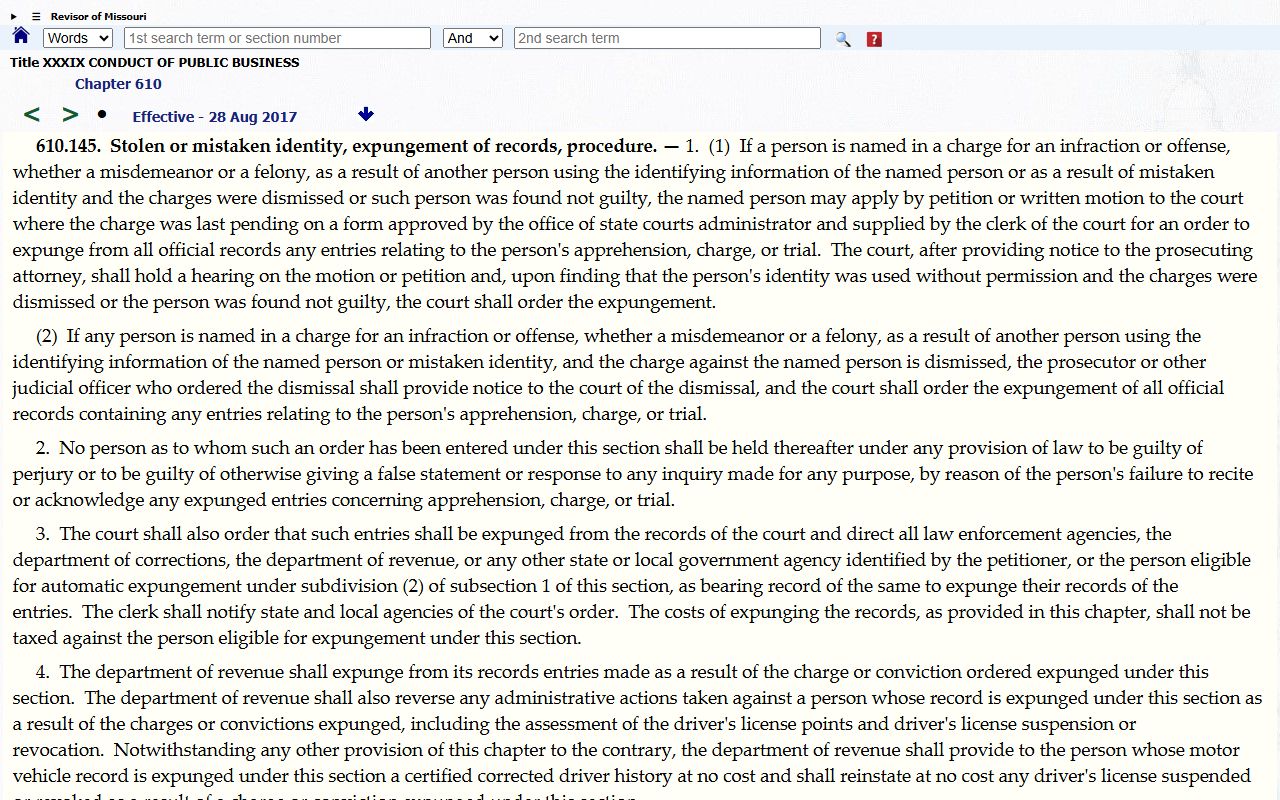Focus the 2nd search term field
This screenshot has height=800, width=1280.
667,38
